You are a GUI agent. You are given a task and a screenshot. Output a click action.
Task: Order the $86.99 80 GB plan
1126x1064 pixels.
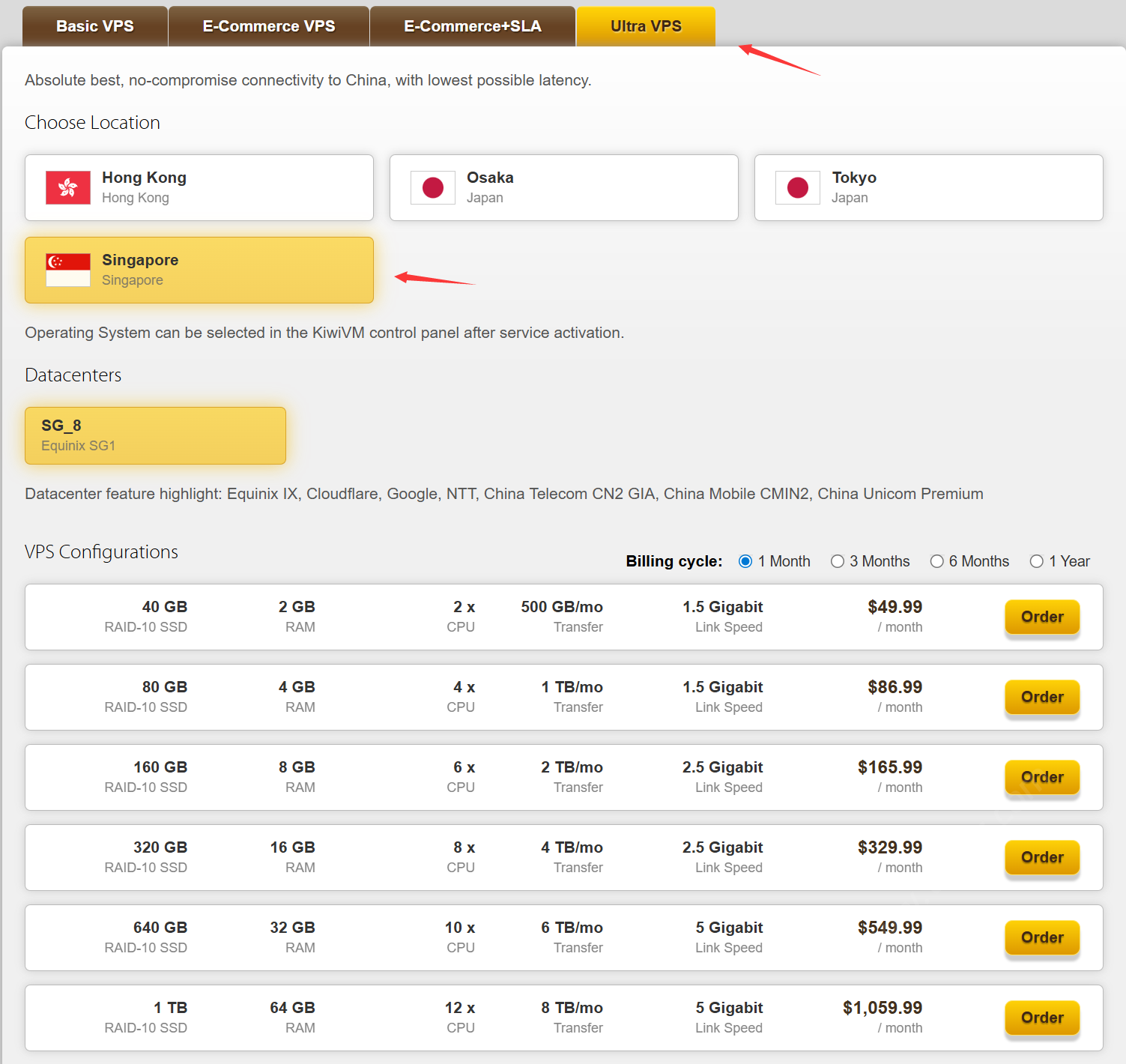(x=1042, y=697)
